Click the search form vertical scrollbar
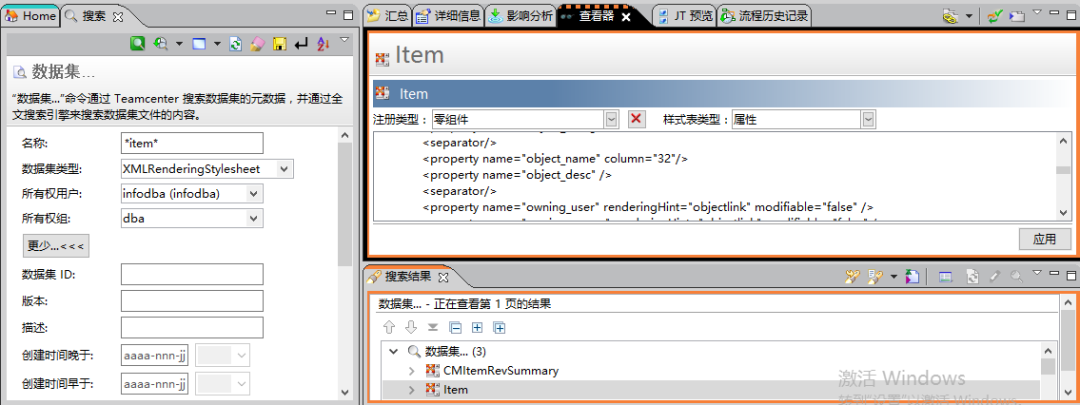This screenshot has width=1080, height=405. point(345,203)
